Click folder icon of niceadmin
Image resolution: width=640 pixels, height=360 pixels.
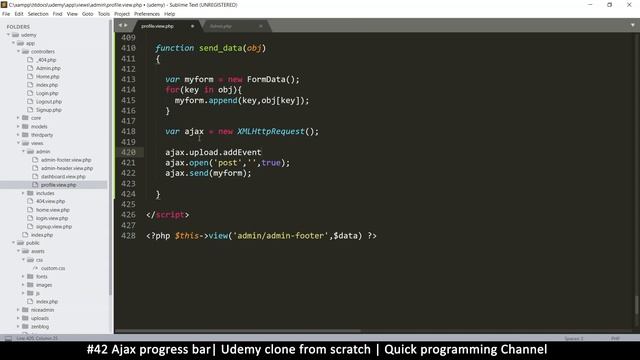click(25, 310)
